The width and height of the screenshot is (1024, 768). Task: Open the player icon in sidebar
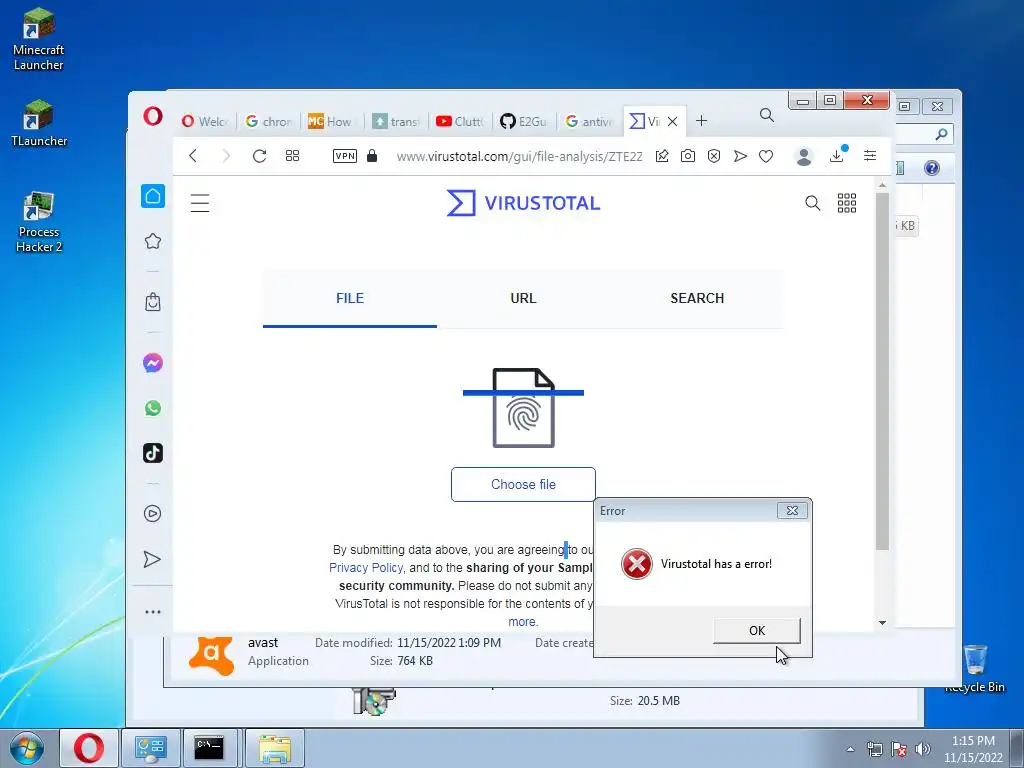tap(152, 513)
